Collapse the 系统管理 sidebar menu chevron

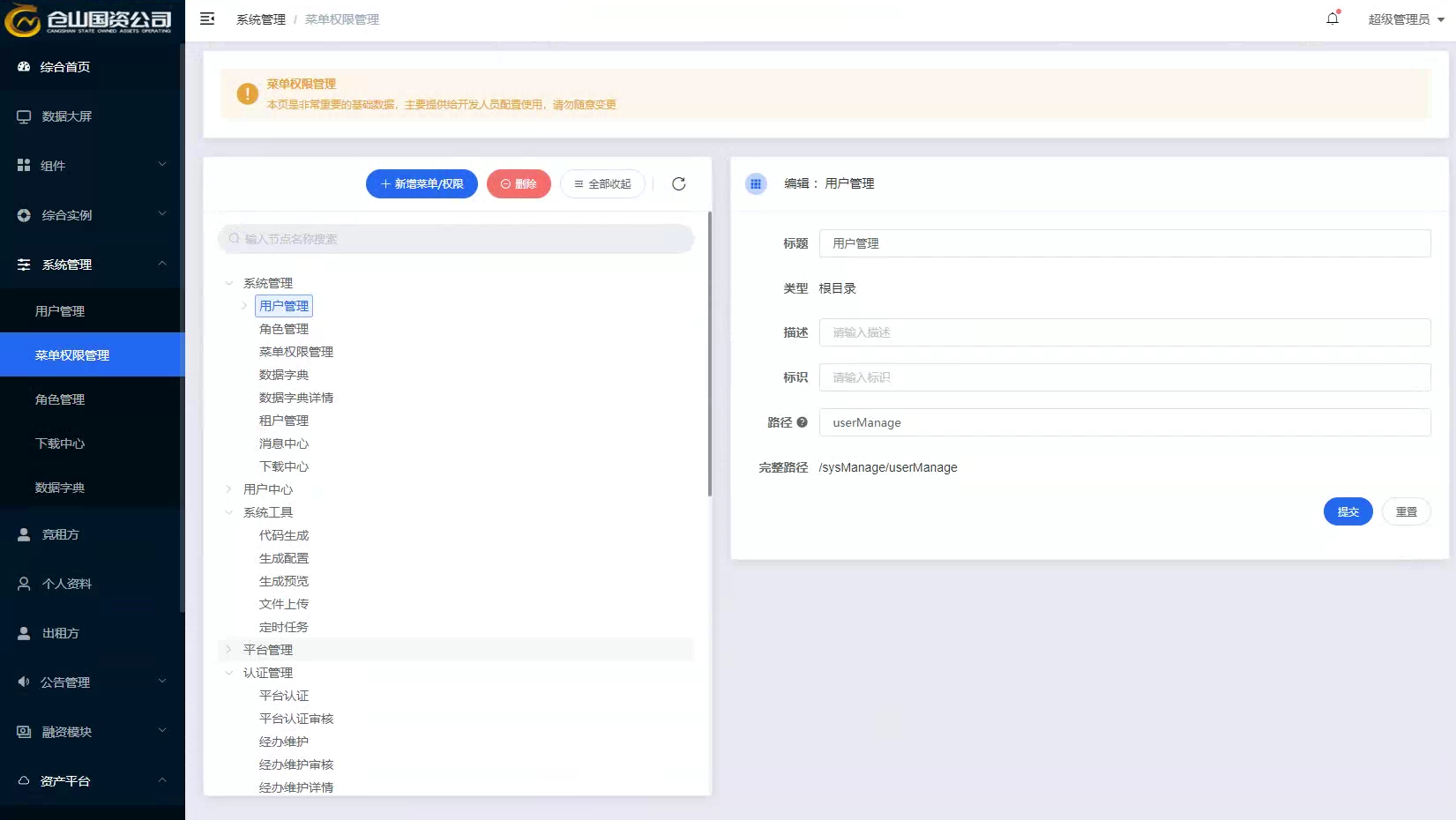pos(162,263)
